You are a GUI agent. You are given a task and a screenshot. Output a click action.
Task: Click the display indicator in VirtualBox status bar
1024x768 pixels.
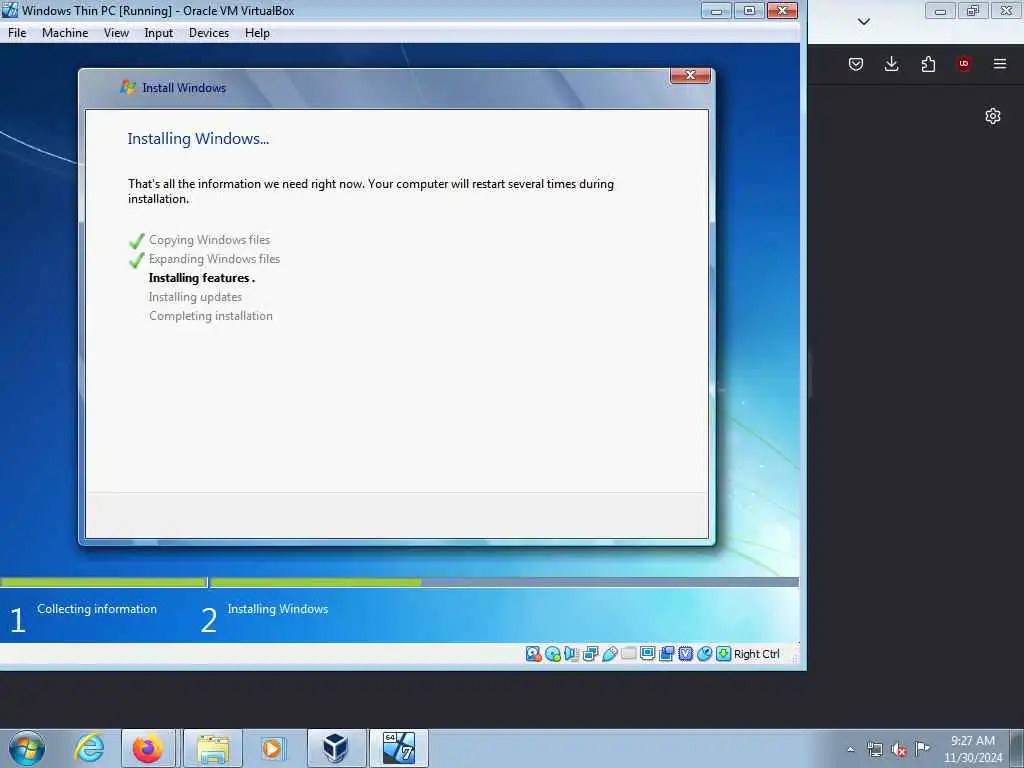tap(647, 653)
